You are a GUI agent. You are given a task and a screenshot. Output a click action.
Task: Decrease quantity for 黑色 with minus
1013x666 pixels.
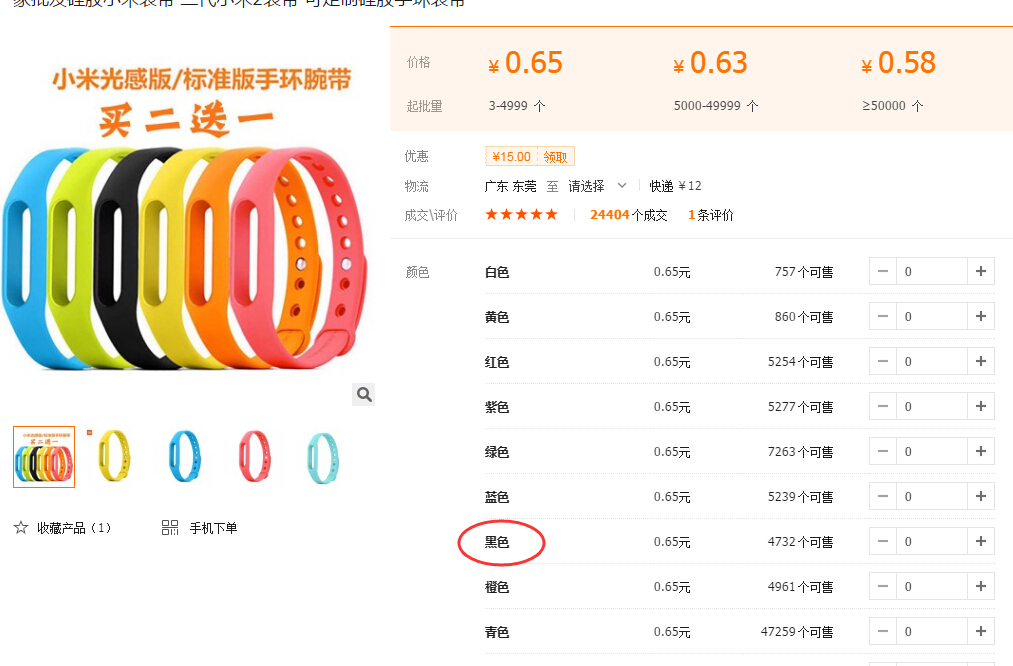pos(882,541)
